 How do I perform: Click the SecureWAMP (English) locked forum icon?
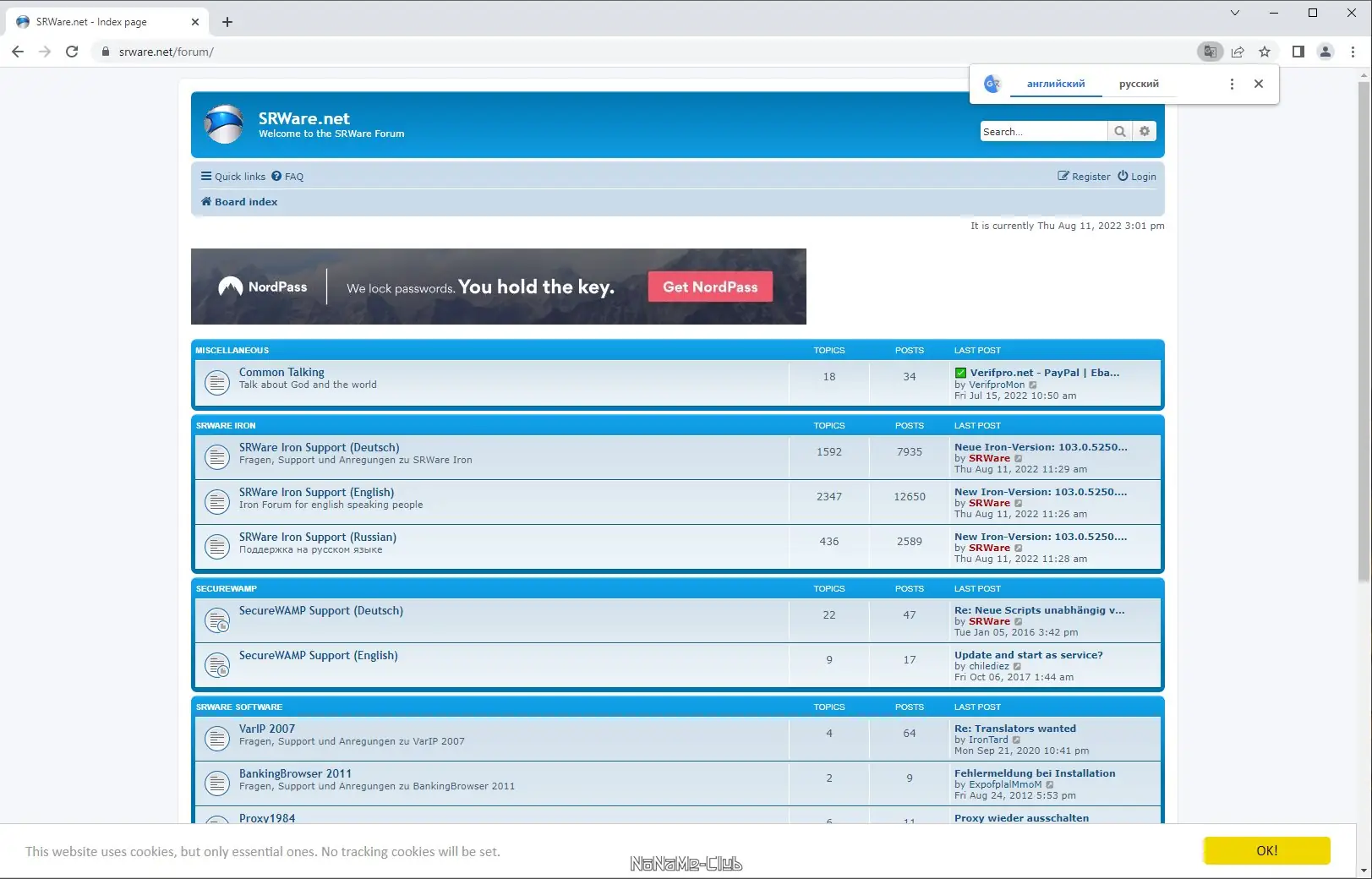[x=217, y=665]
